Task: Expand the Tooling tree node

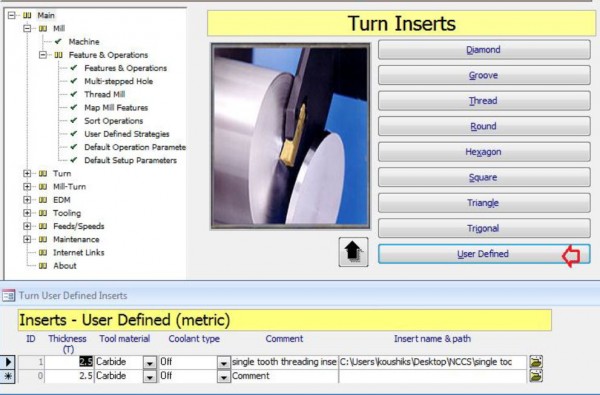Action: click(27, 213)
